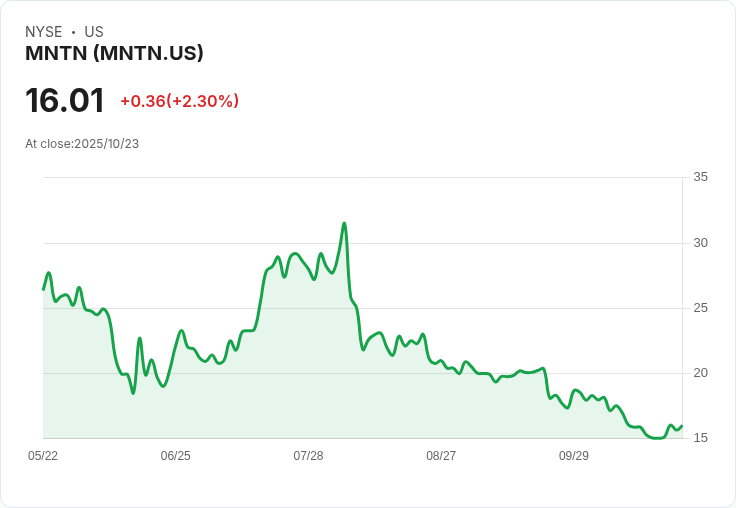The width and height of the screenshot is (736, 508).
Task: Select the 25 y-axis price label
Action: point(701,308)
